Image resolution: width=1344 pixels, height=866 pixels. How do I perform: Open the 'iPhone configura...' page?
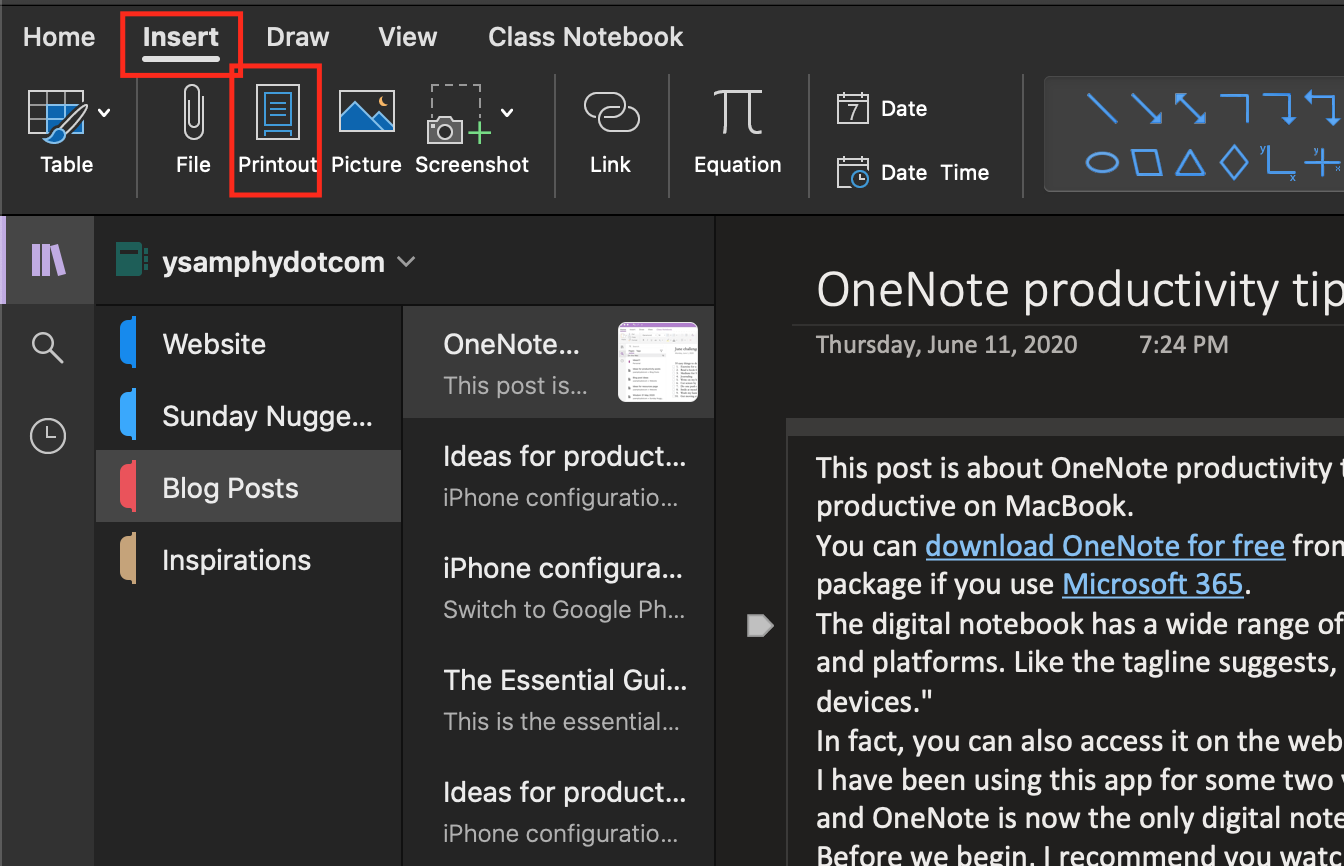pos(558,586)
